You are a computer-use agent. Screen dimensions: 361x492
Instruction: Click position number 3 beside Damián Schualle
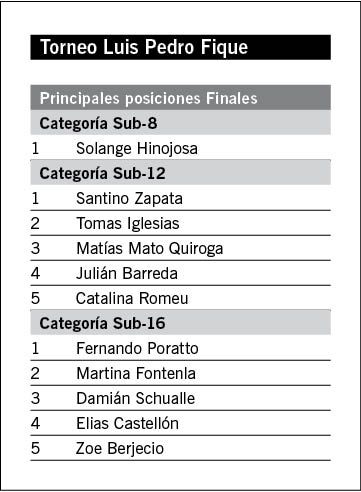[x=35, y=398]
